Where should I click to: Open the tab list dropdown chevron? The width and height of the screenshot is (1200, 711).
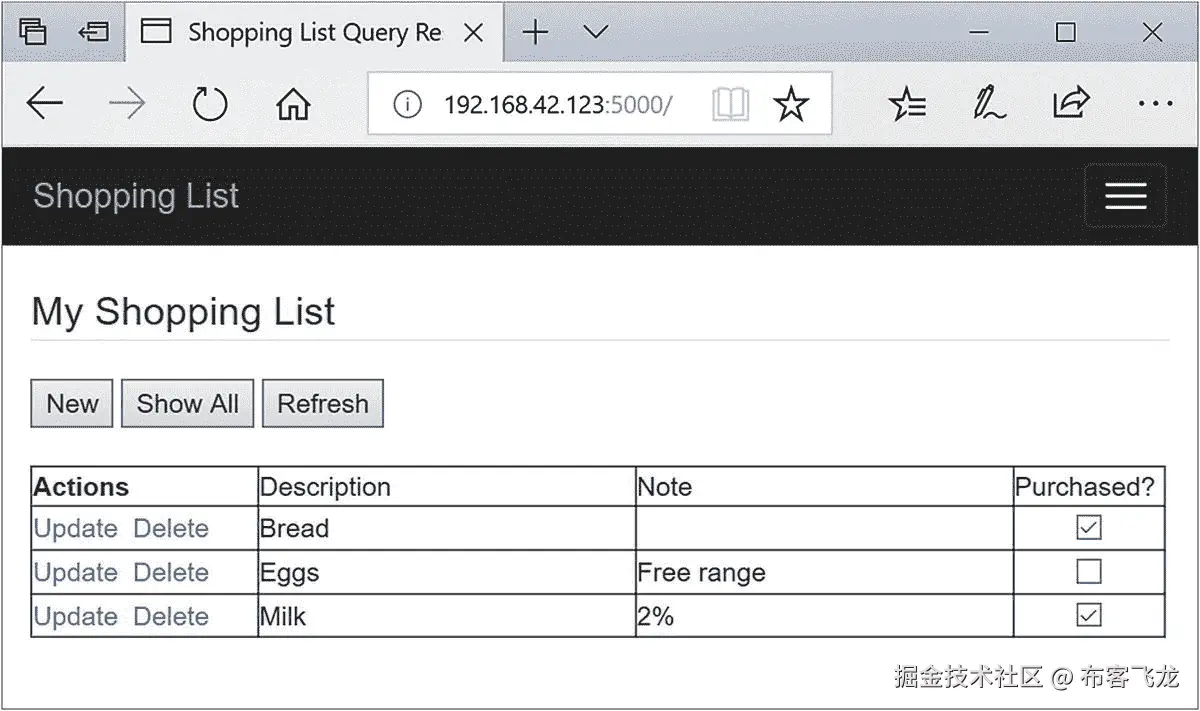tap(596, 33)
